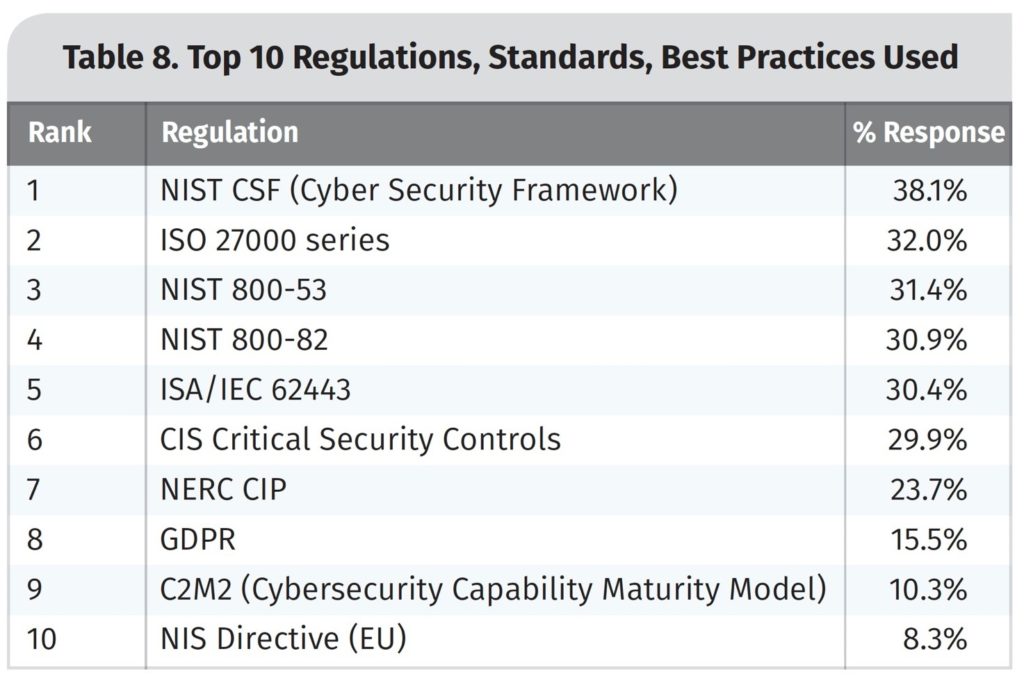Select the % Response column header

pos(929,133)
